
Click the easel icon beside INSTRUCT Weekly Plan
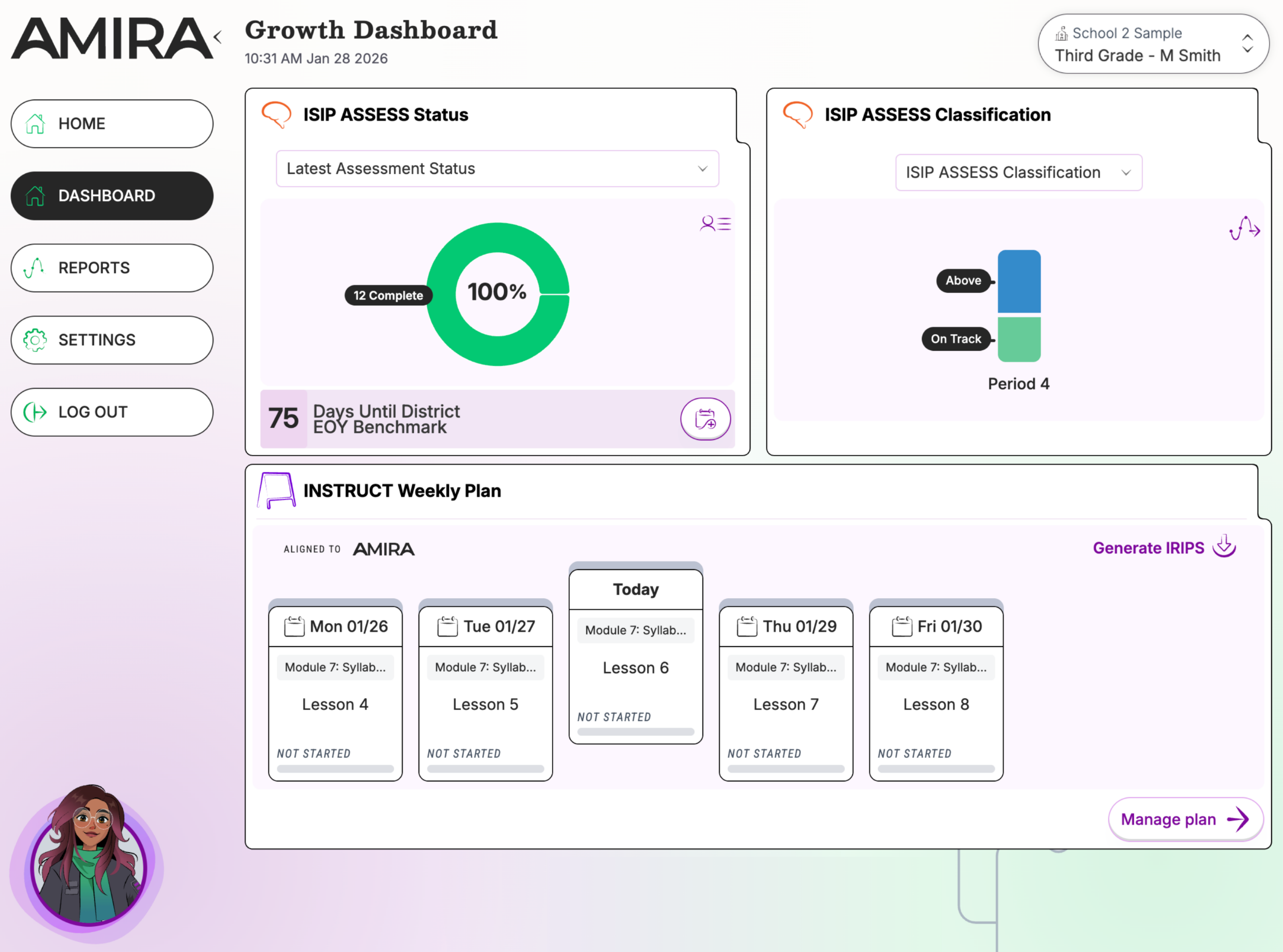pos(277,490)
